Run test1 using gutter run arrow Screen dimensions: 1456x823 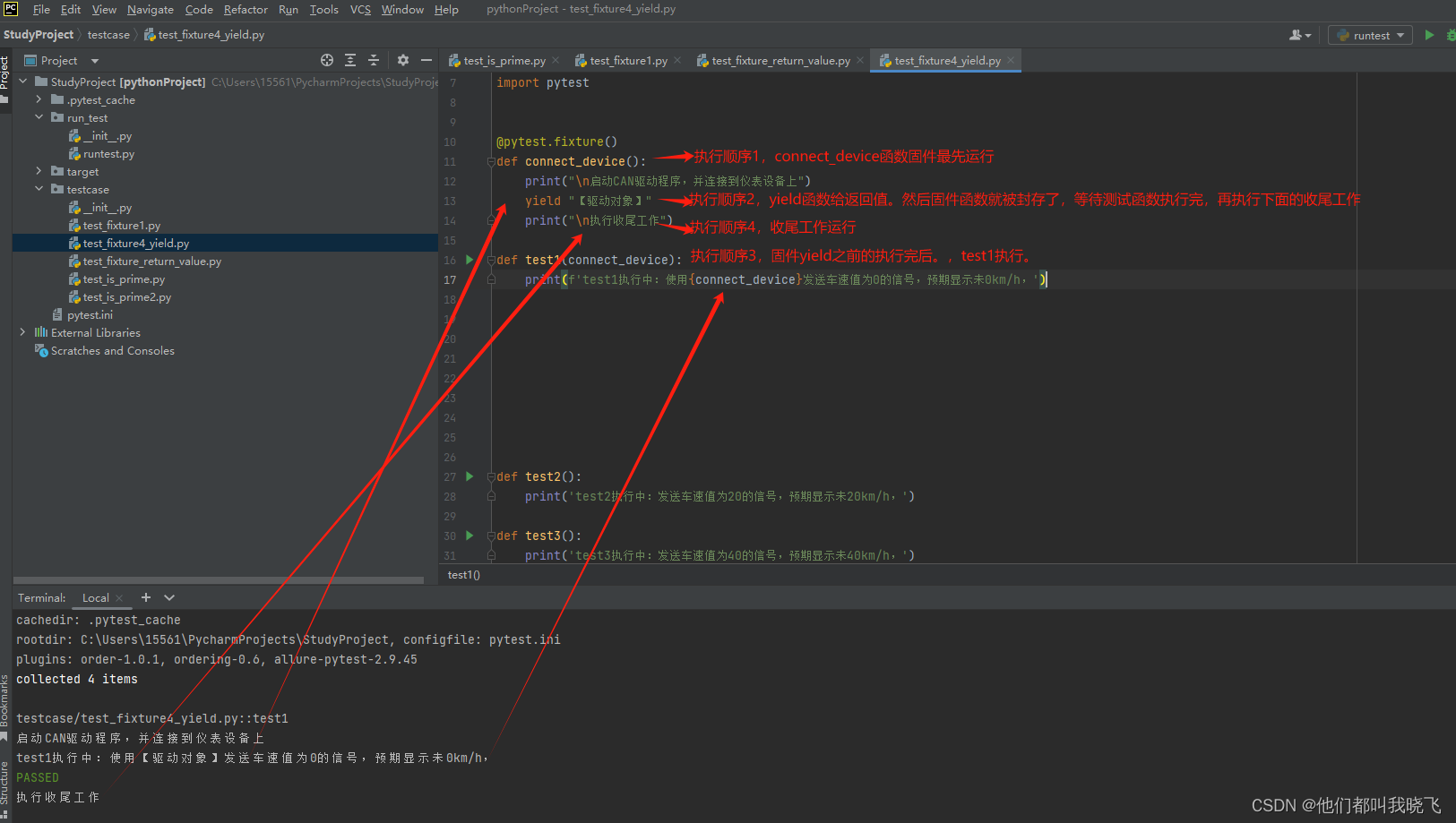point(470,260)
